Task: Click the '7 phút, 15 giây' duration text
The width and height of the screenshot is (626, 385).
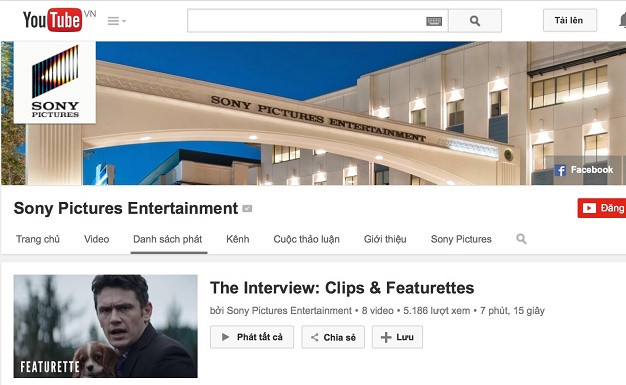Action: point(512,311)
